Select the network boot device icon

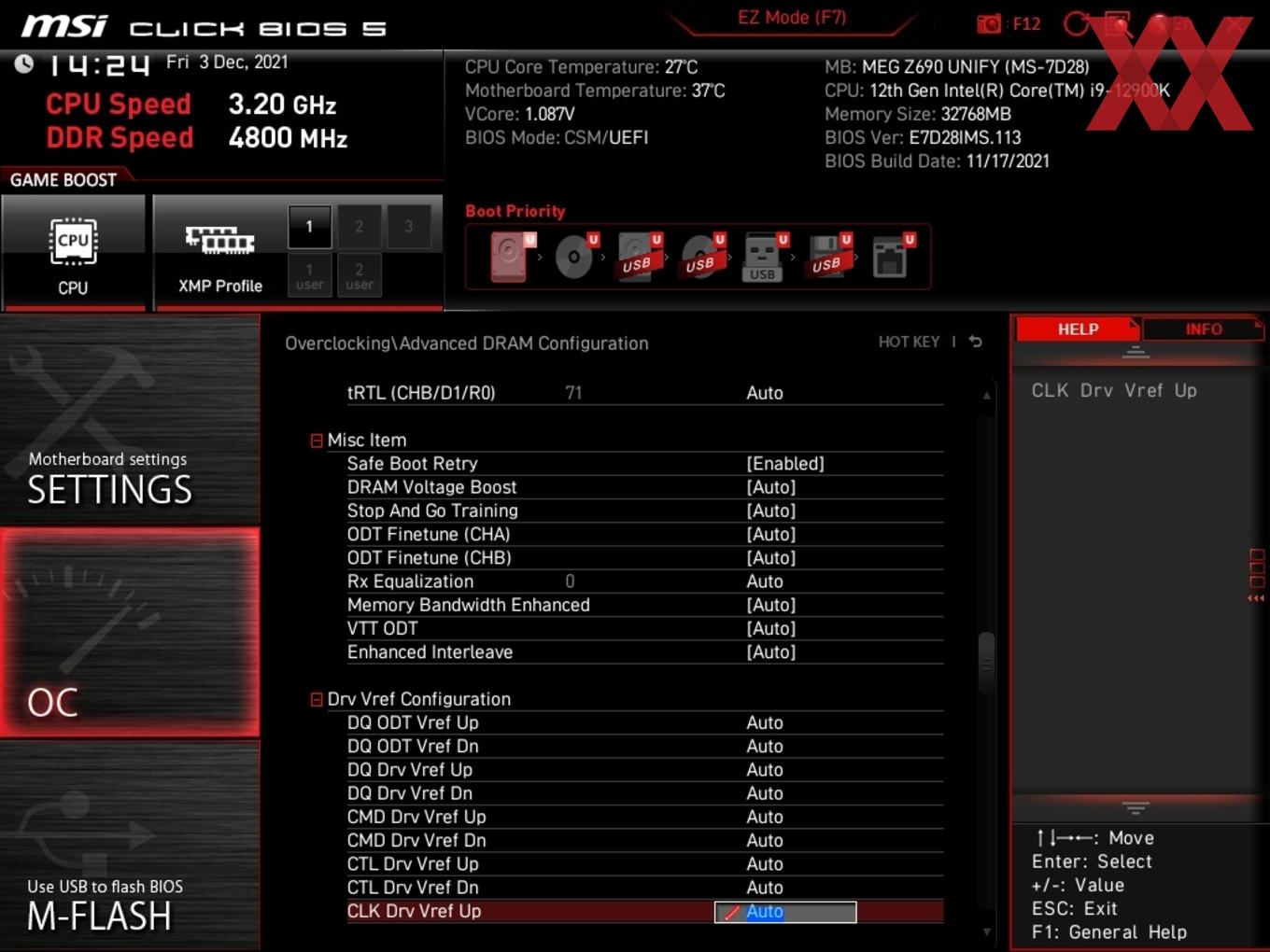pos(892,256)
